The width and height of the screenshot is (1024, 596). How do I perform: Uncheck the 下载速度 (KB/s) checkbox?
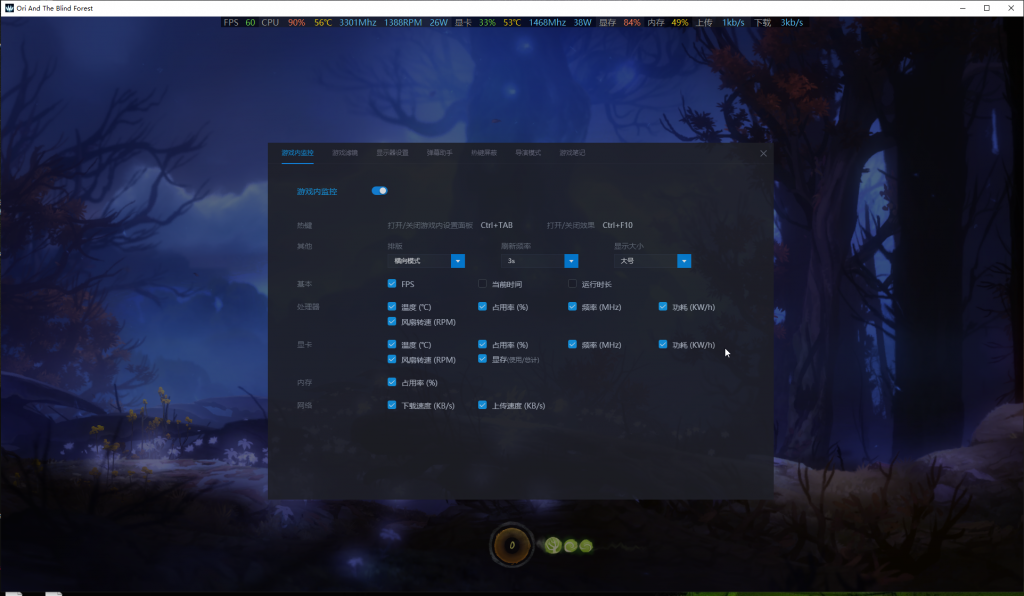392,405
